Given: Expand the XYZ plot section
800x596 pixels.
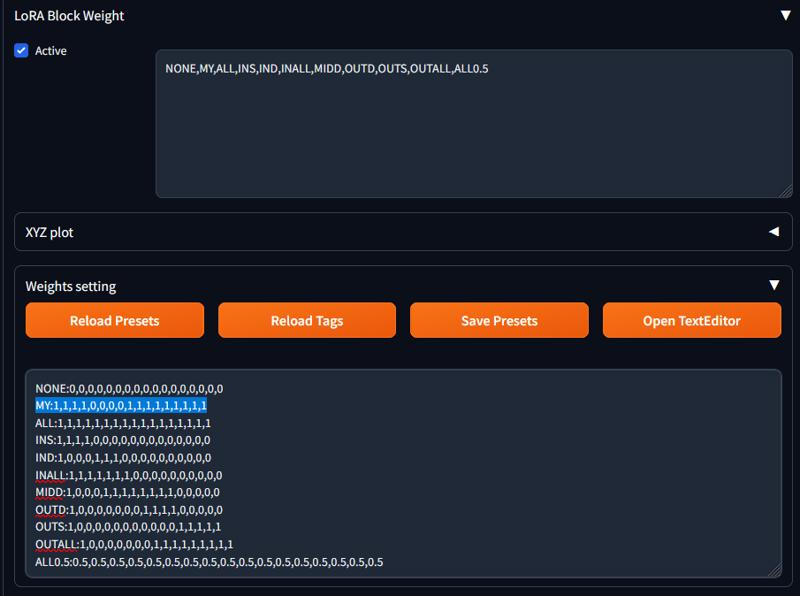Looking at the screenshot, I should click(774, 232).
